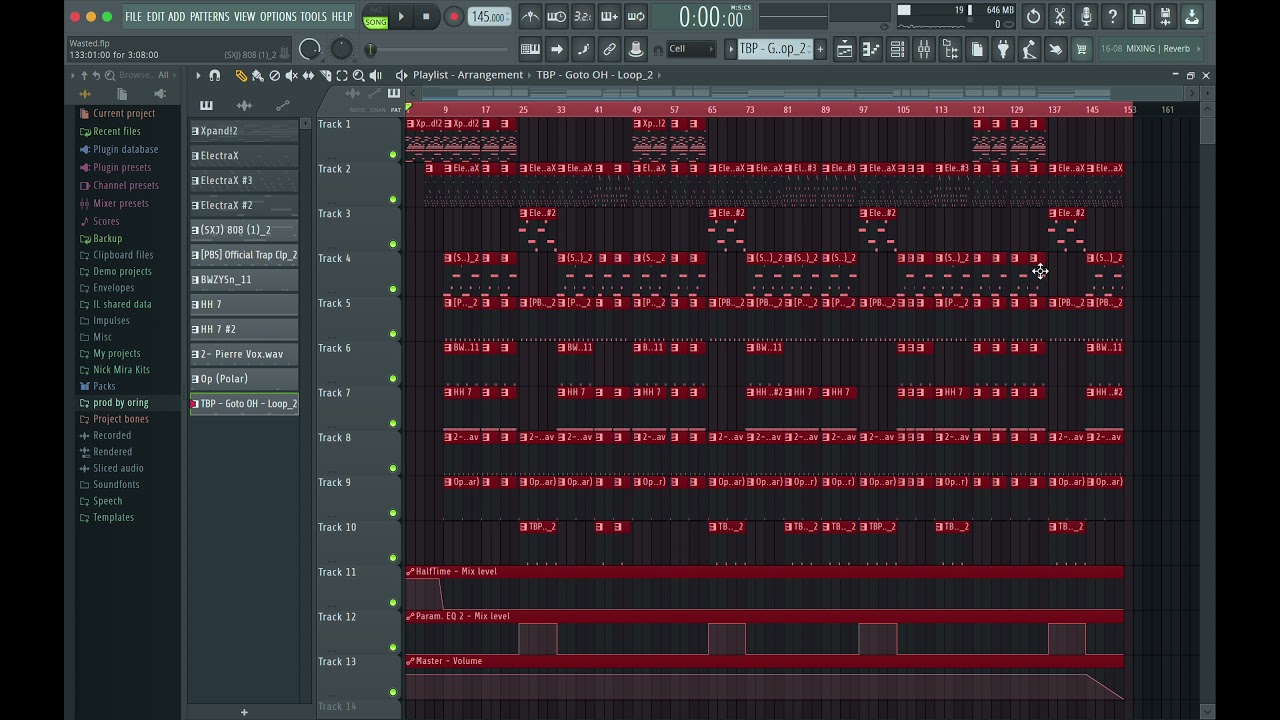The width and height of the screenshot is (1280, 720).
Task: Select the paint brush tool
Action: [257, 75]
